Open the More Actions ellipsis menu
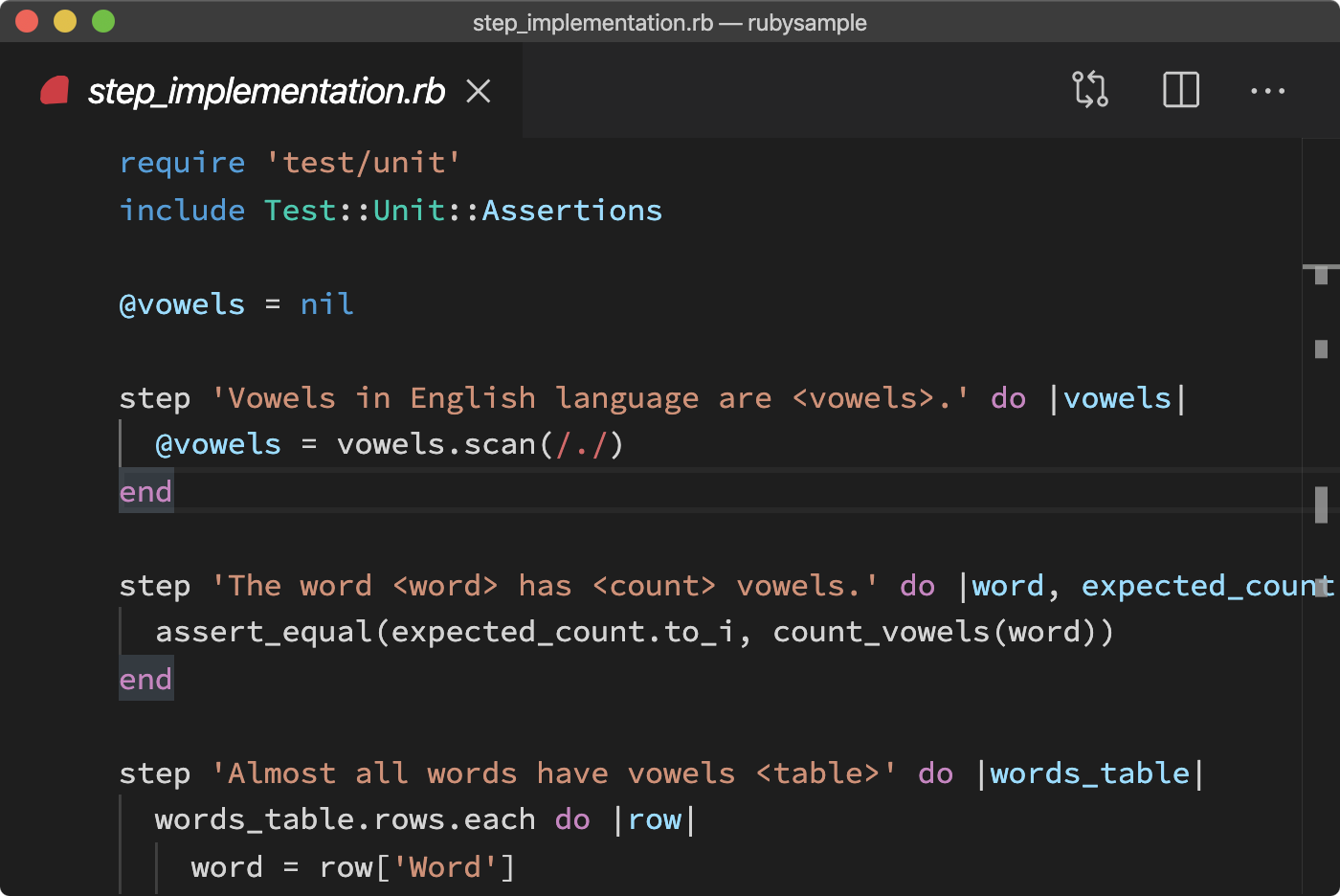 coord(1268,91)
